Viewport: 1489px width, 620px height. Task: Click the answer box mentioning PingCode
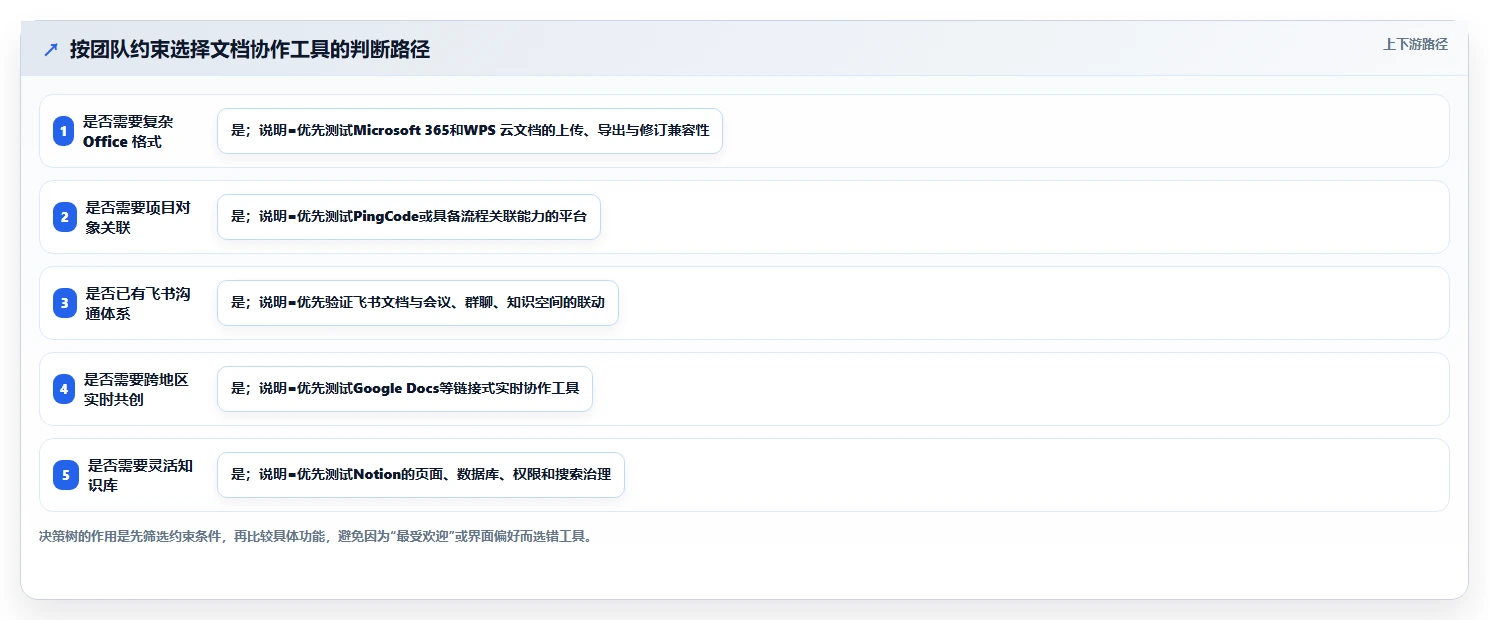tap(409, 217)
